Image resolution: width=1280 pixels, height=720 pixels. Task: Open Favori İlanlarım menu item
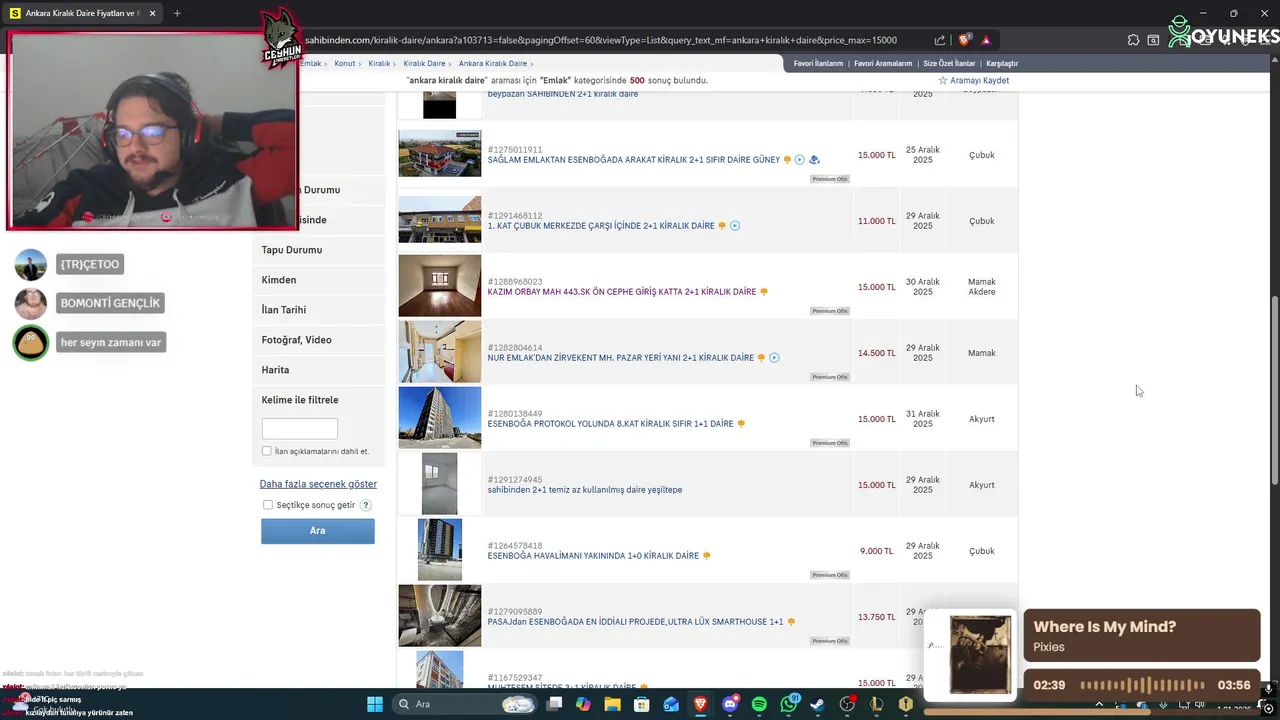[818, 63]
